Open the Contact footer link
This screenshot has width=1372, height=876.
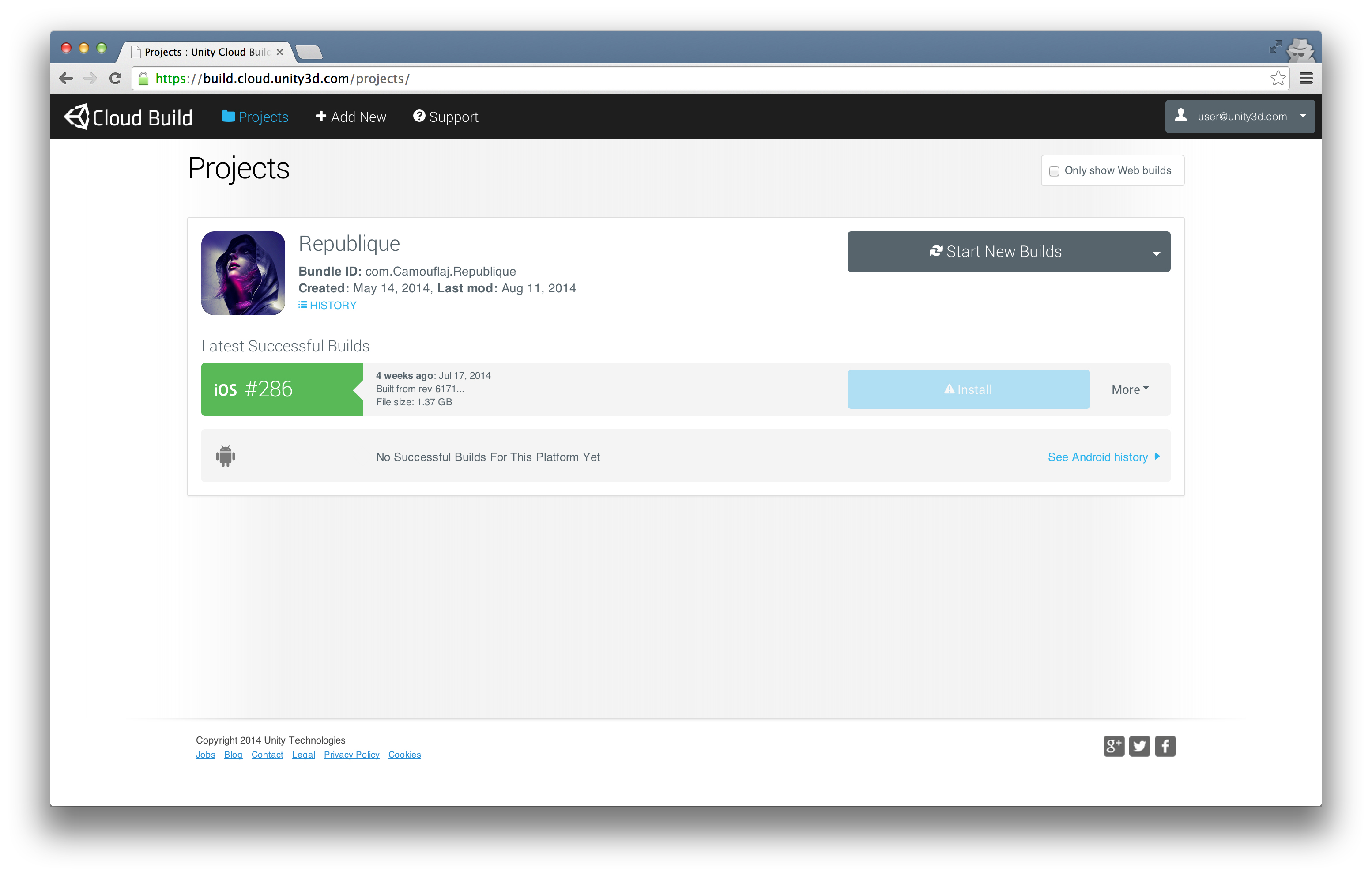click(x=267, y=755)
